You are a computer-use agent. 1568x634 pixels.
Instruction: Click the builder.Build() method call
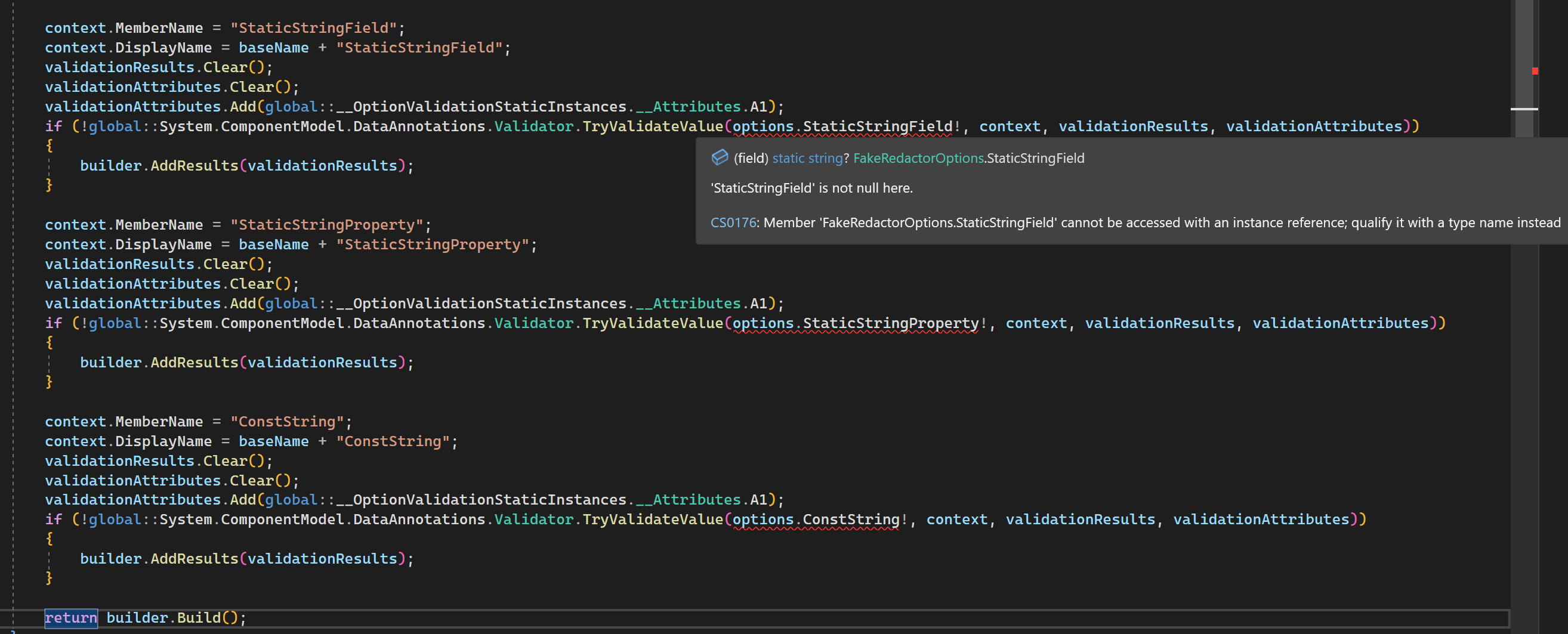pos(177,617)
